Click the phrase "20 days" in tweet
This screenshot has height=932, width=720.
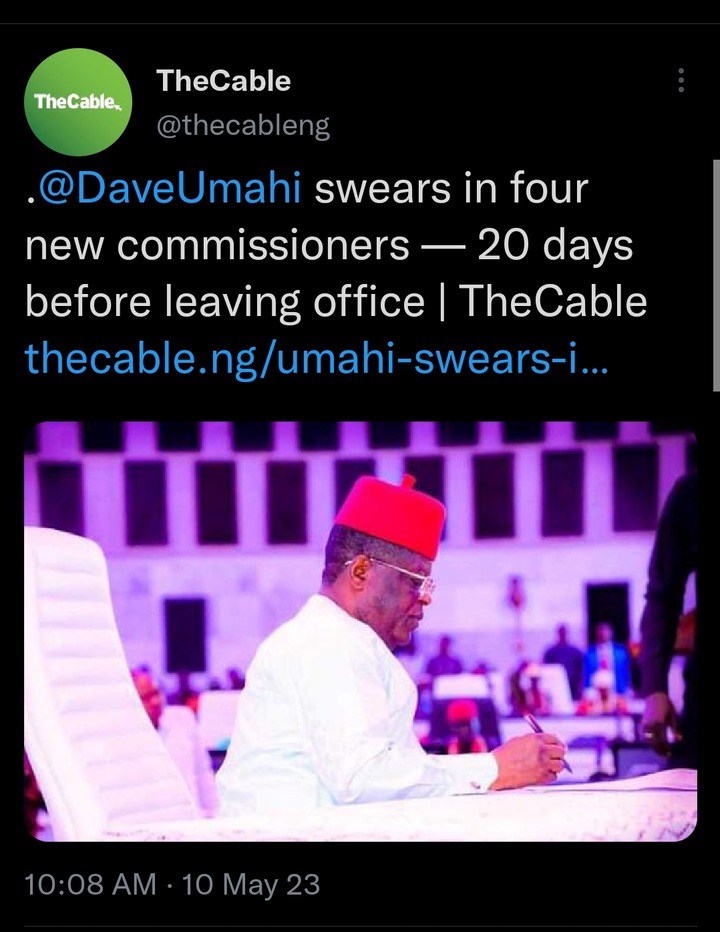[555, 245]
